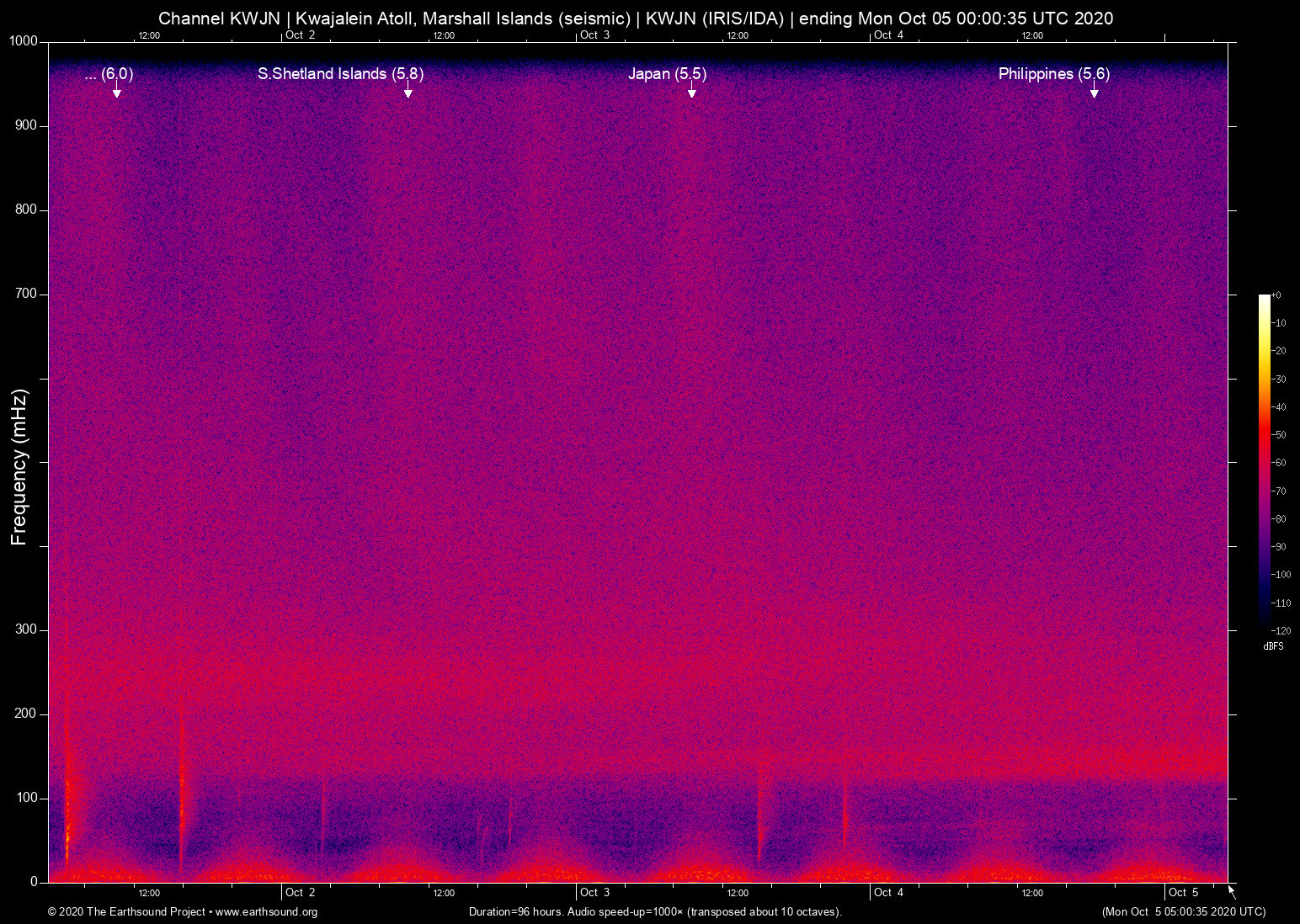Image resolution: width=1300 pixels, height=924 pixels.
Task: Click the Oct 2 label on top axis
Action: (301, 35)
